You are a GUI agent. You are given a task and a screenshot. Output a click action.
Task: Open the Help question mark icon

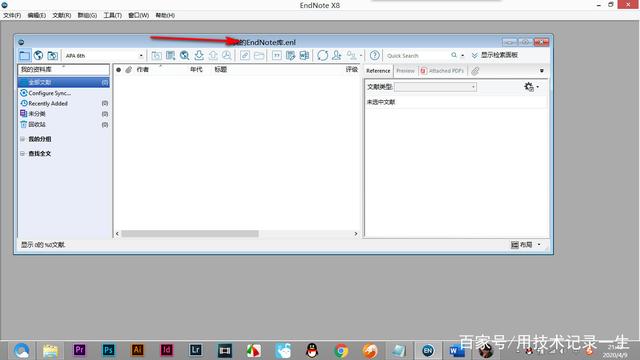[374, 55]
